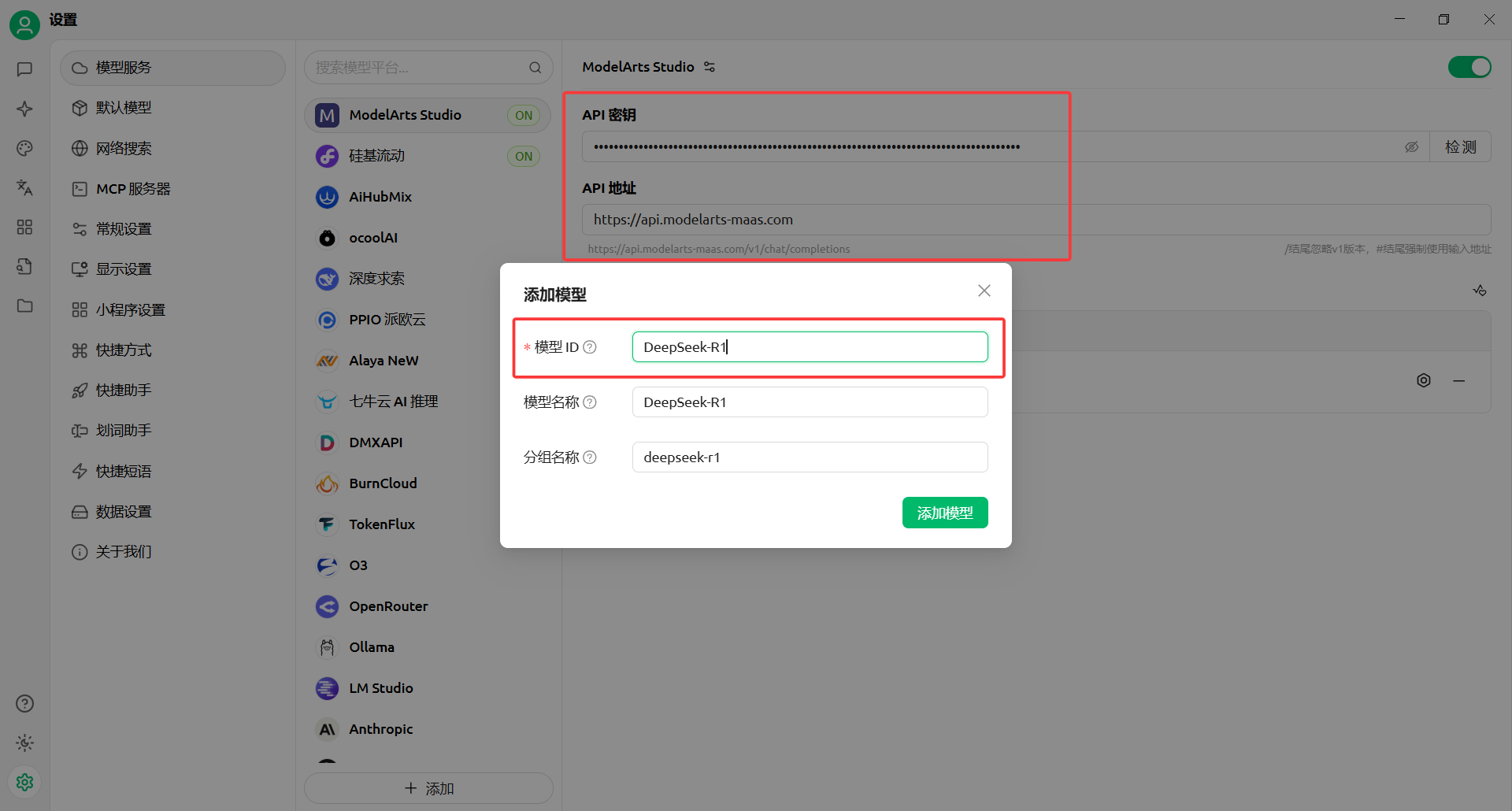Select the 硅基流动 provider

(x=428, y=156)
